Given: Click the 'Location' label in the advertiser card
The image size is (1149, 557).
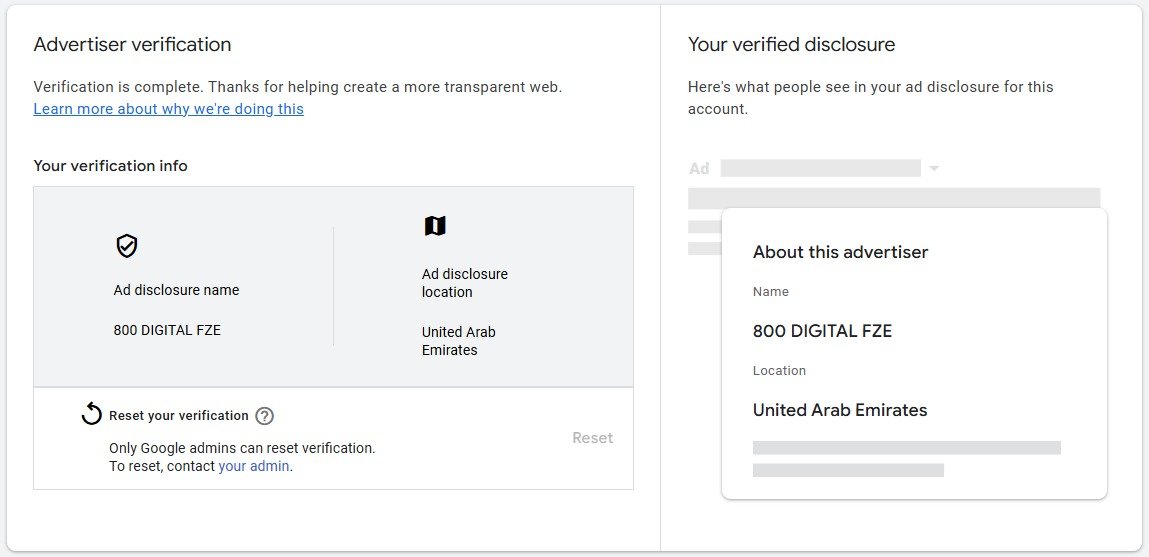Looking at the screenshot, I should (779, 371).
